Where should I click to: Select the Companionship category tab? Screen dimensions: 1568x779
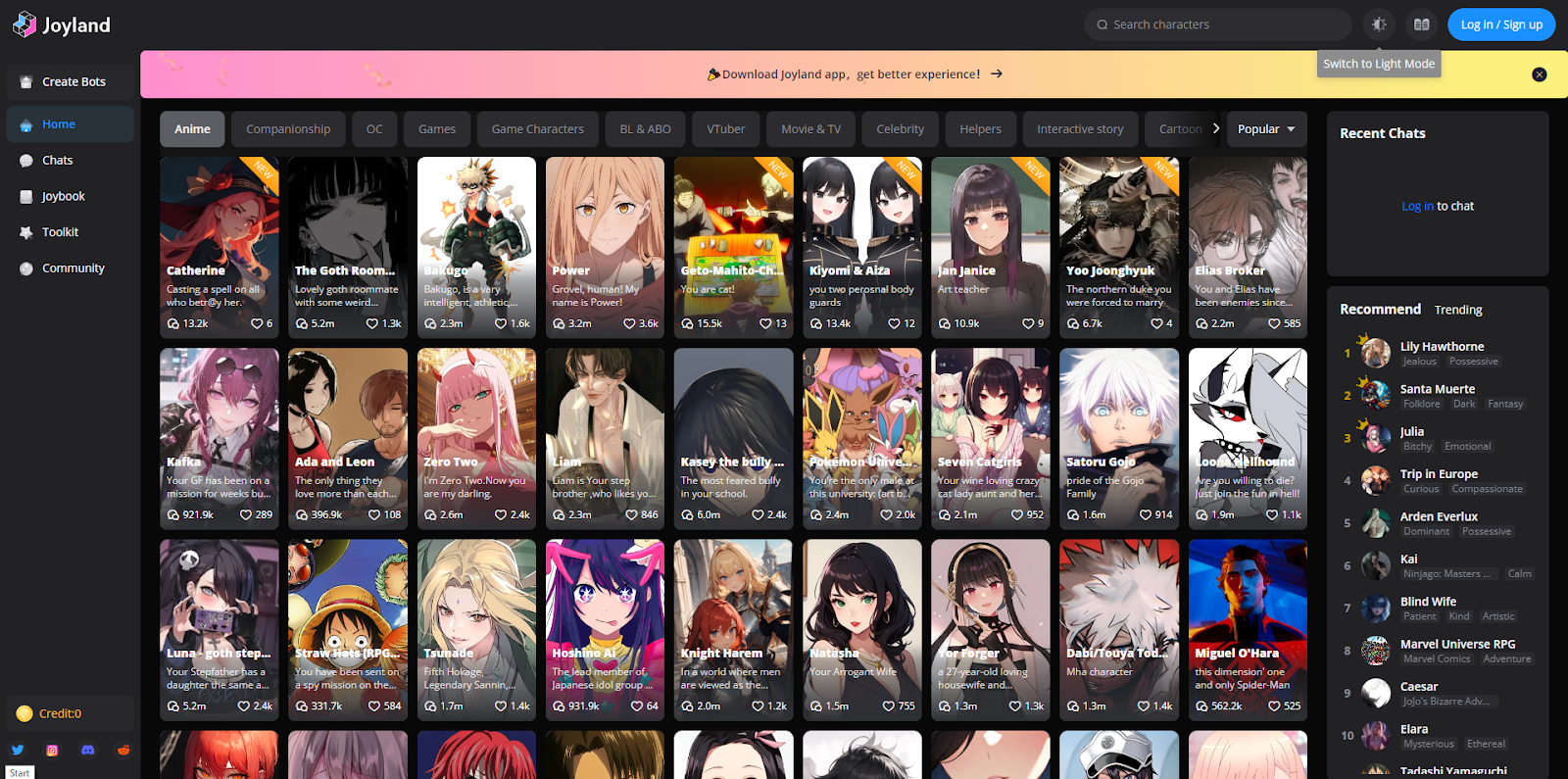[288, 129]
